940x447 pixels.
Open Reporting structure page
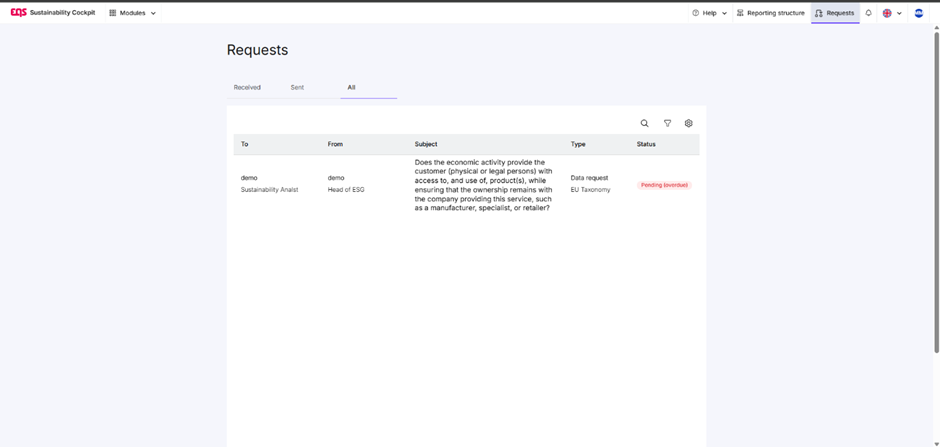pyautogui.click(x=771, y=13)
